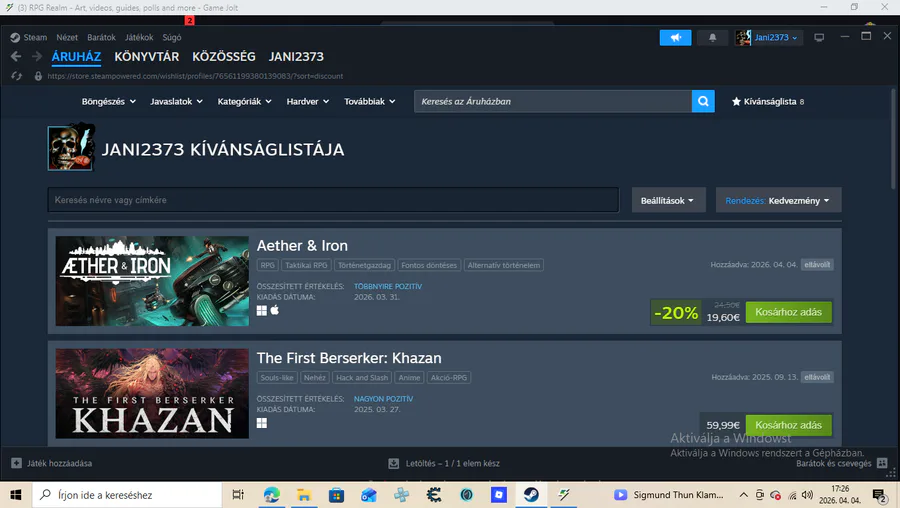This screenshot has width=900, height=508.
Task: Open the Letöltés downloads status
Action: pyautogui.click(x=444, y=463)
